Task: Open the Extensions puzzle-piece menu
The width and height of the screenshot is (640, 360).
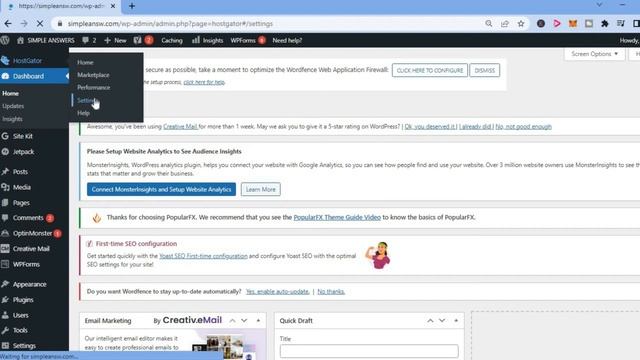Action: [x=605, y=24]
